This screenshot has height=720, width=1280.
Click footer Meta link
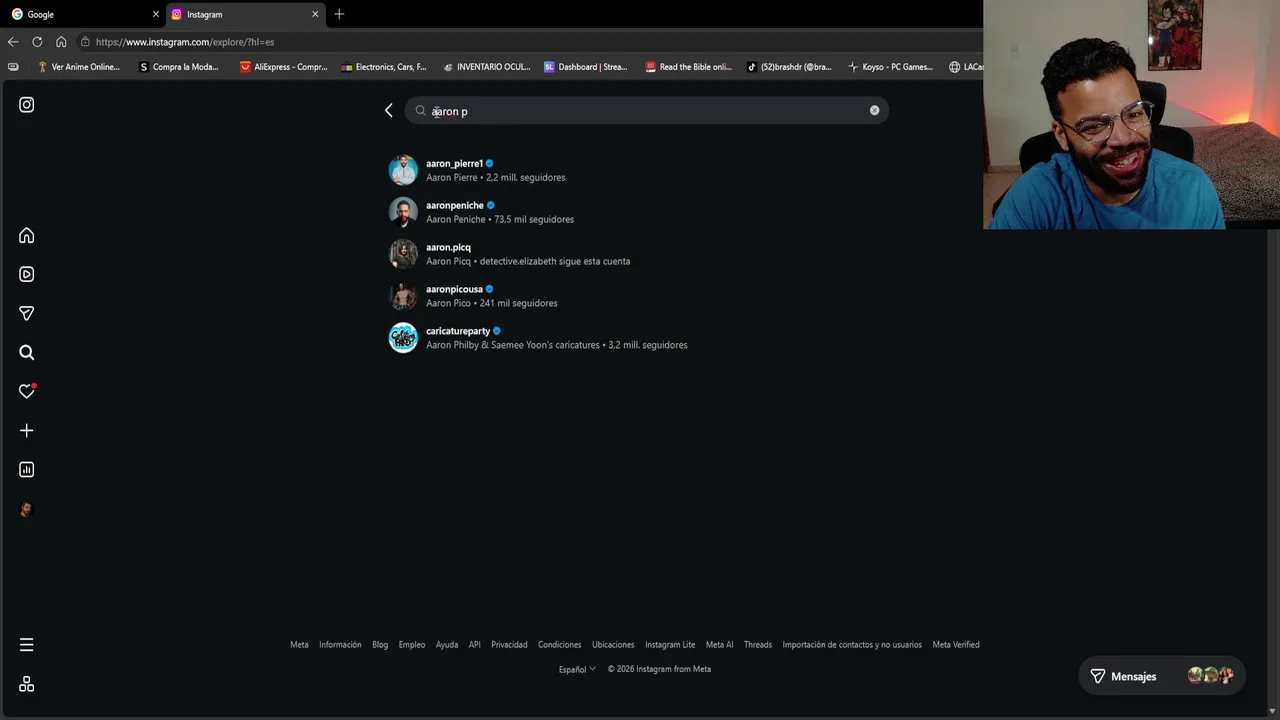point(299,645)
